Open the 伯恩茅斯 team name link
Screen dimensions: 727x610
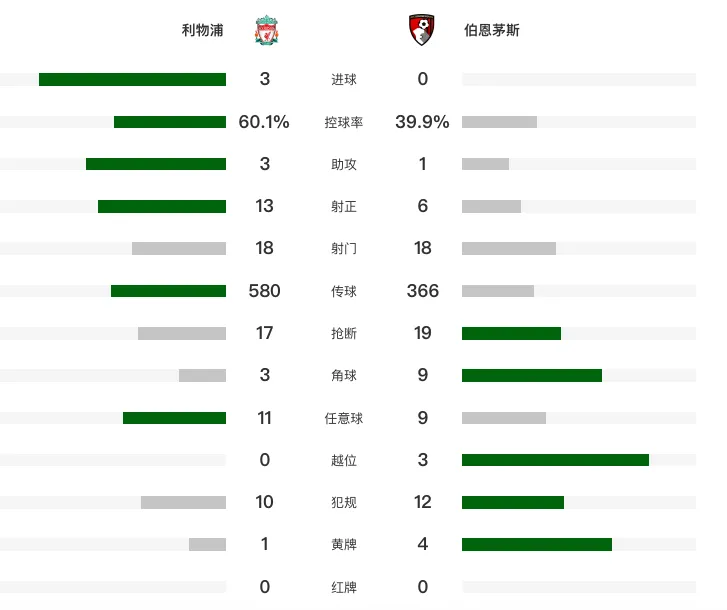tap(491, 30)
